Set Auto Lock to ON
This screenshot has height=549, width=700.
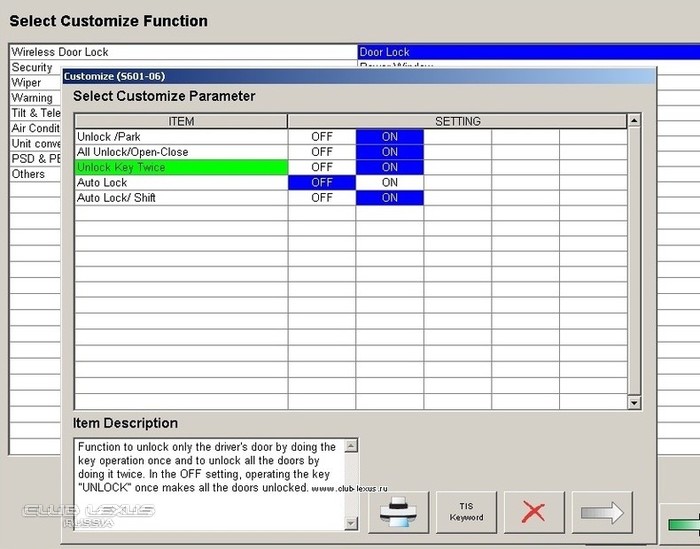coord(389,183)
